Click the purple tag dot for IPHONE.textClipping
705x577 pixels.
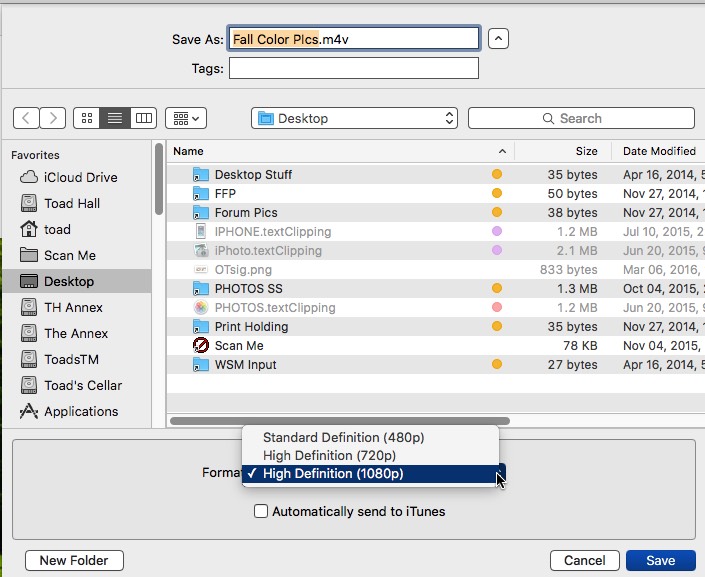(x=497, y=231)
